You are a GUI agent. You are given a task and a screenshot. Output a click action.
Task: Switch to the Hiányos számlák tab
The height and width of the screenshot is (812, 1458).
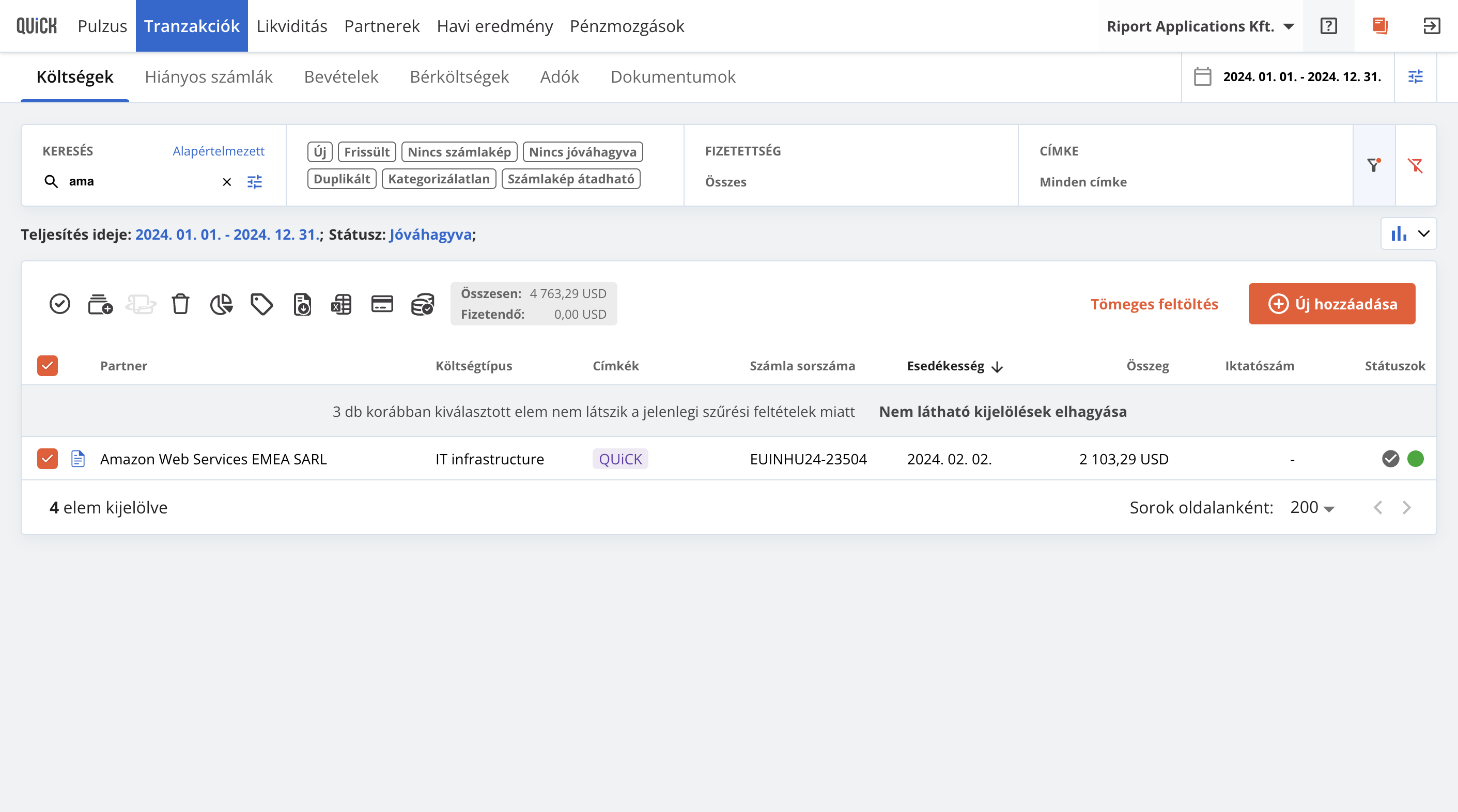coord(208,76)
